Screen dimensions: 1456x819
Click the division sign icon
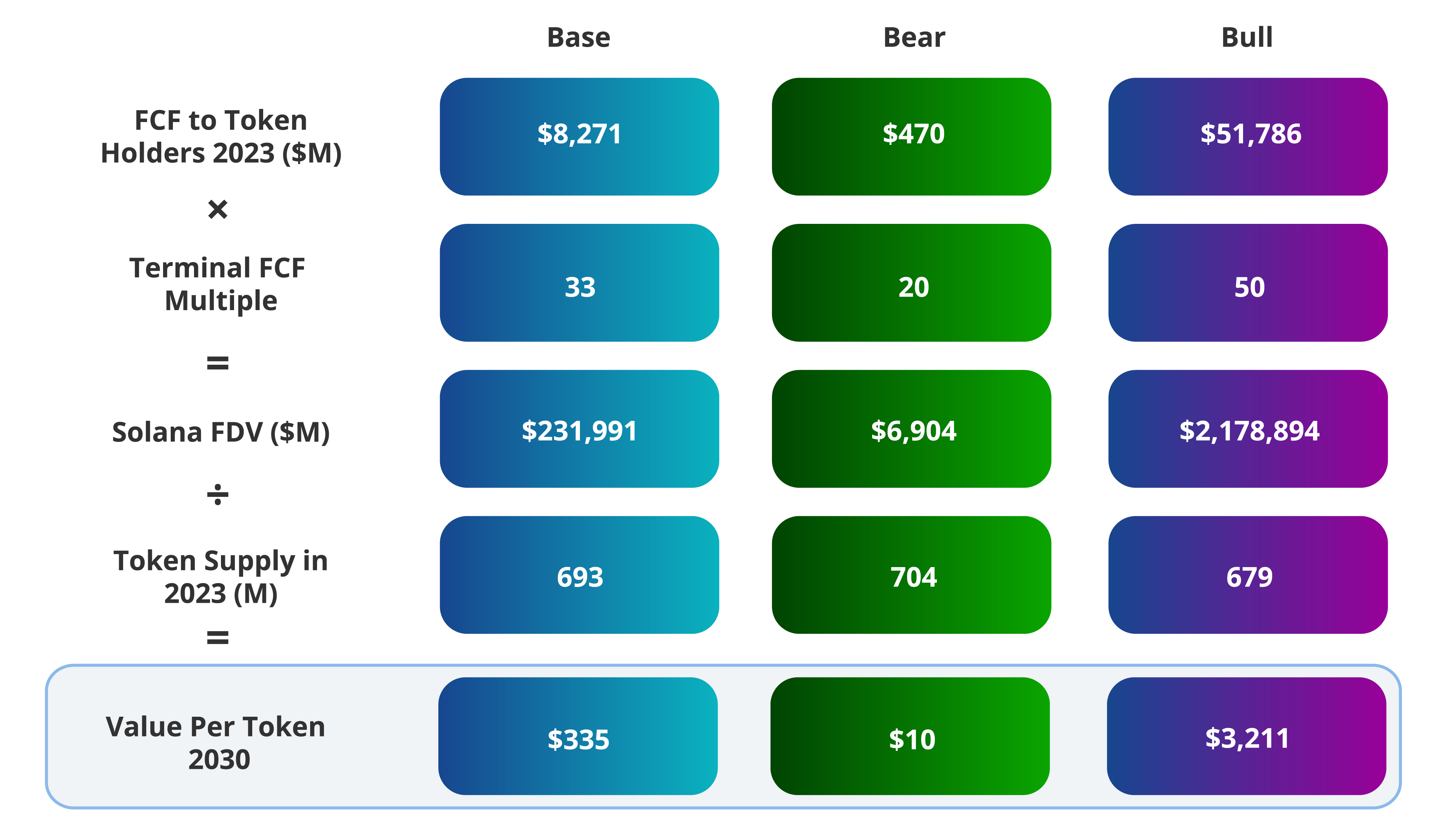[x=218, y=495]
